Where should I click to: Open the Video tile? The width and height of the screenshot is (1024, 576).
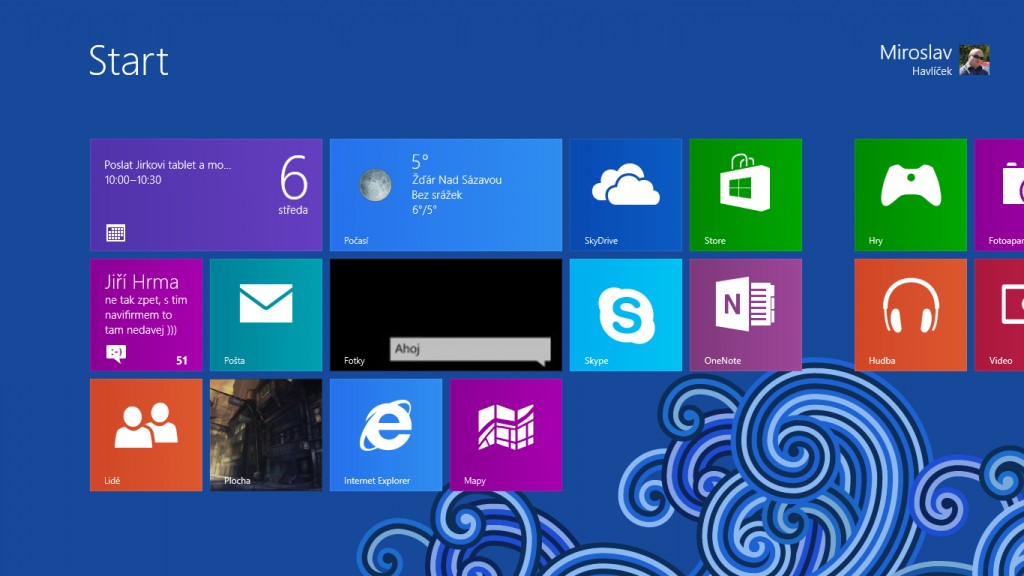(x=999, y=315)
